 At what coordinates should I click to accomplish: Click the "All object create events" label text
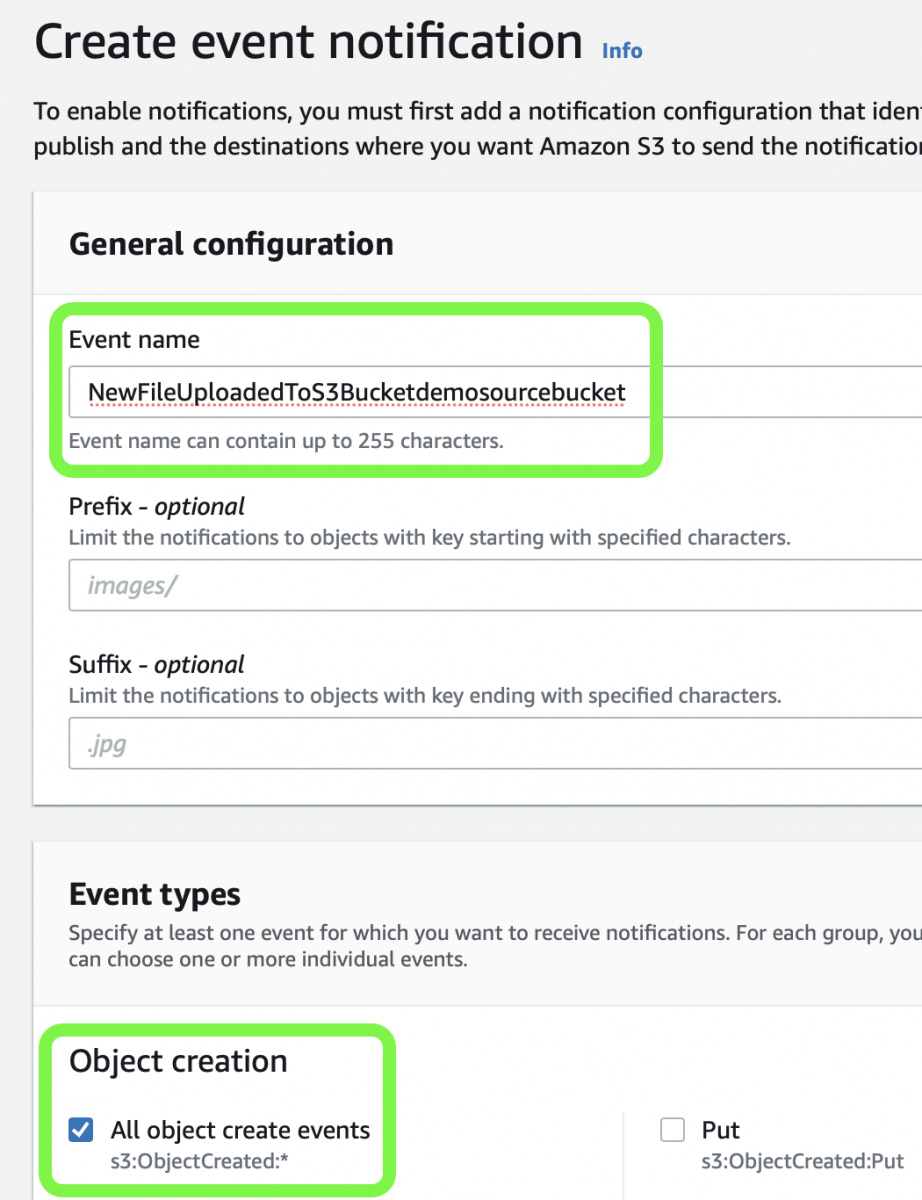point(240,1130)
